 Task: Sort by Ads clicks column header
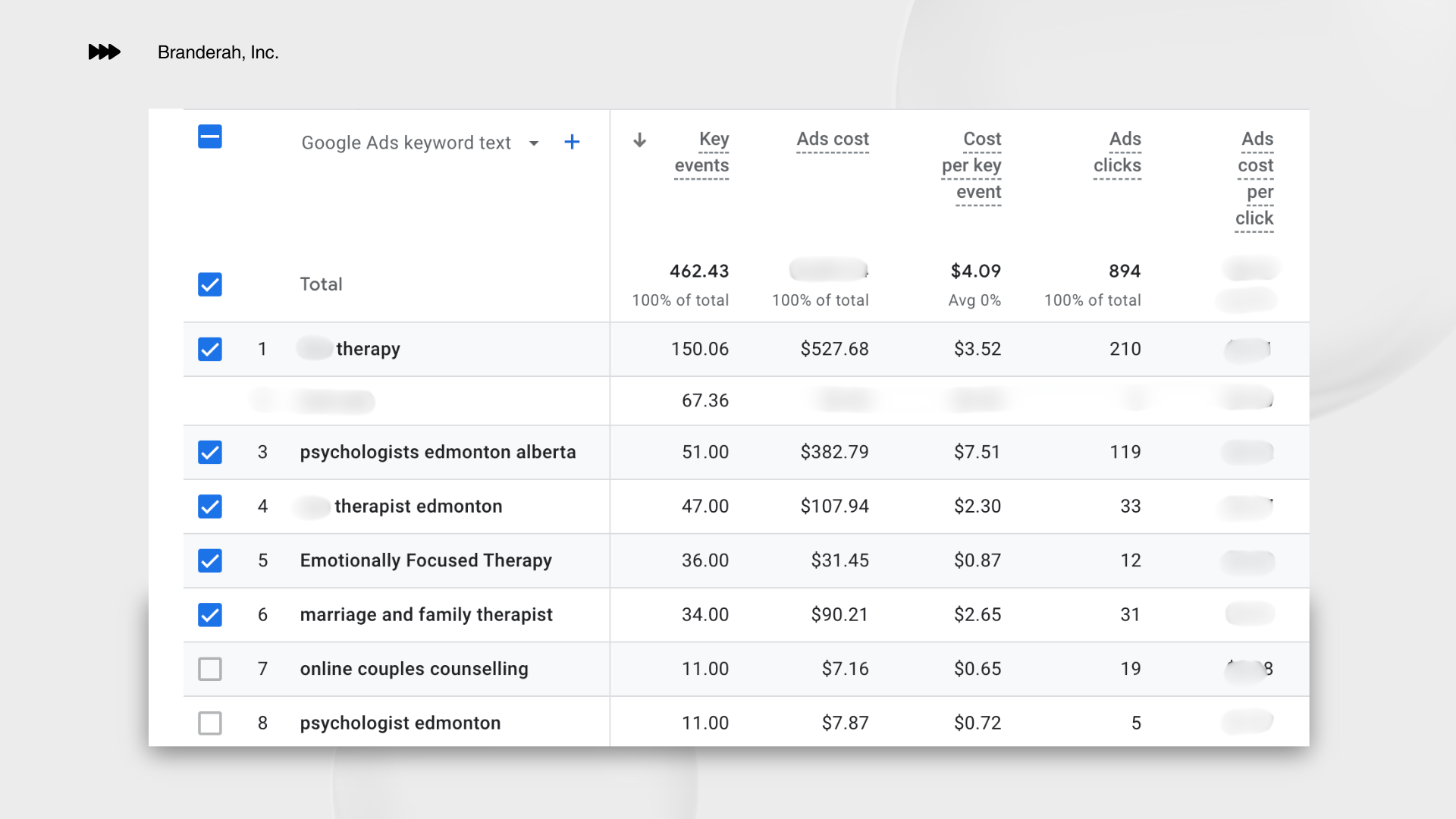tap(1117, 152)
